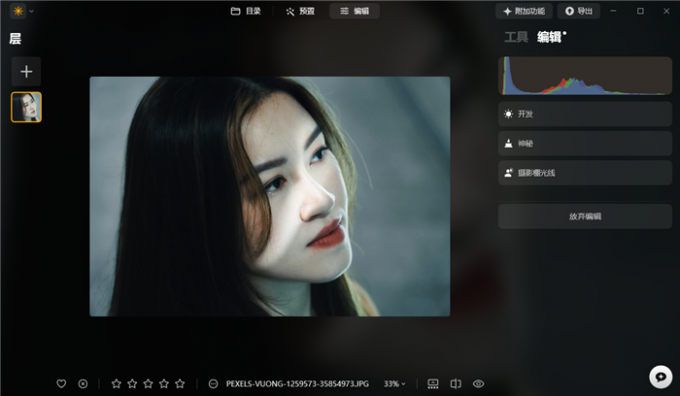Expand the 摄影棚光线 studio light entry
The image size is (680, 396).
pyautogui.click(x=585, y=173)
